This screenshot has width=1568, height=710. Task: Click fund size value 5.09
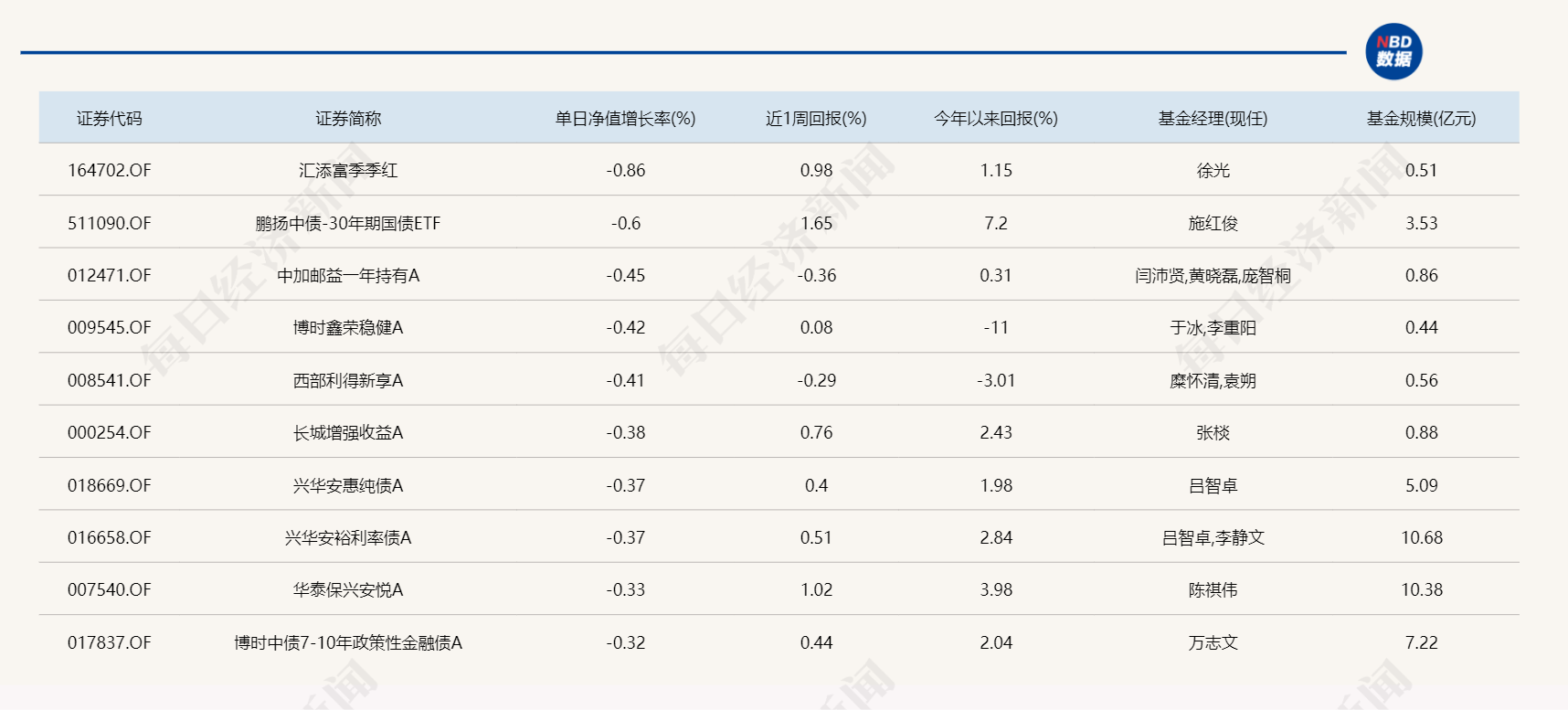pos(1422,485)
